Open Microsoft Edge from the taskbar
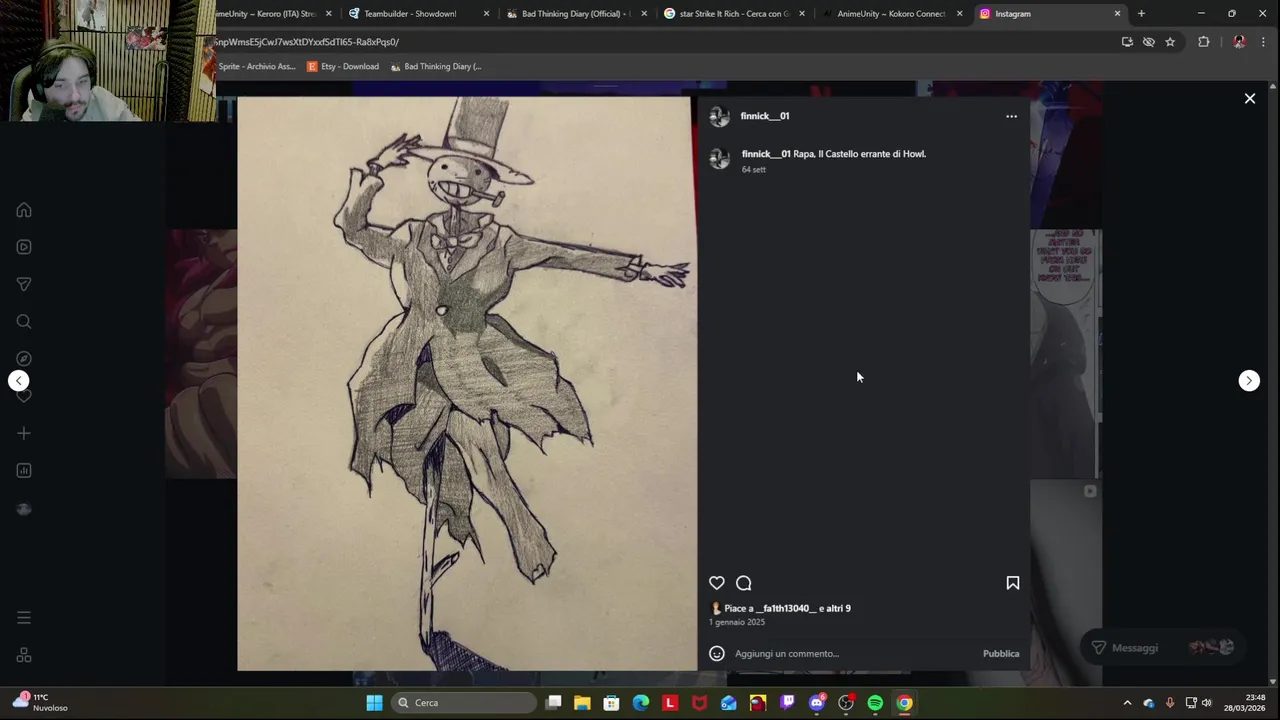Image resolution: width=1280 pixels, height=720 pixels. coord(641,703)
